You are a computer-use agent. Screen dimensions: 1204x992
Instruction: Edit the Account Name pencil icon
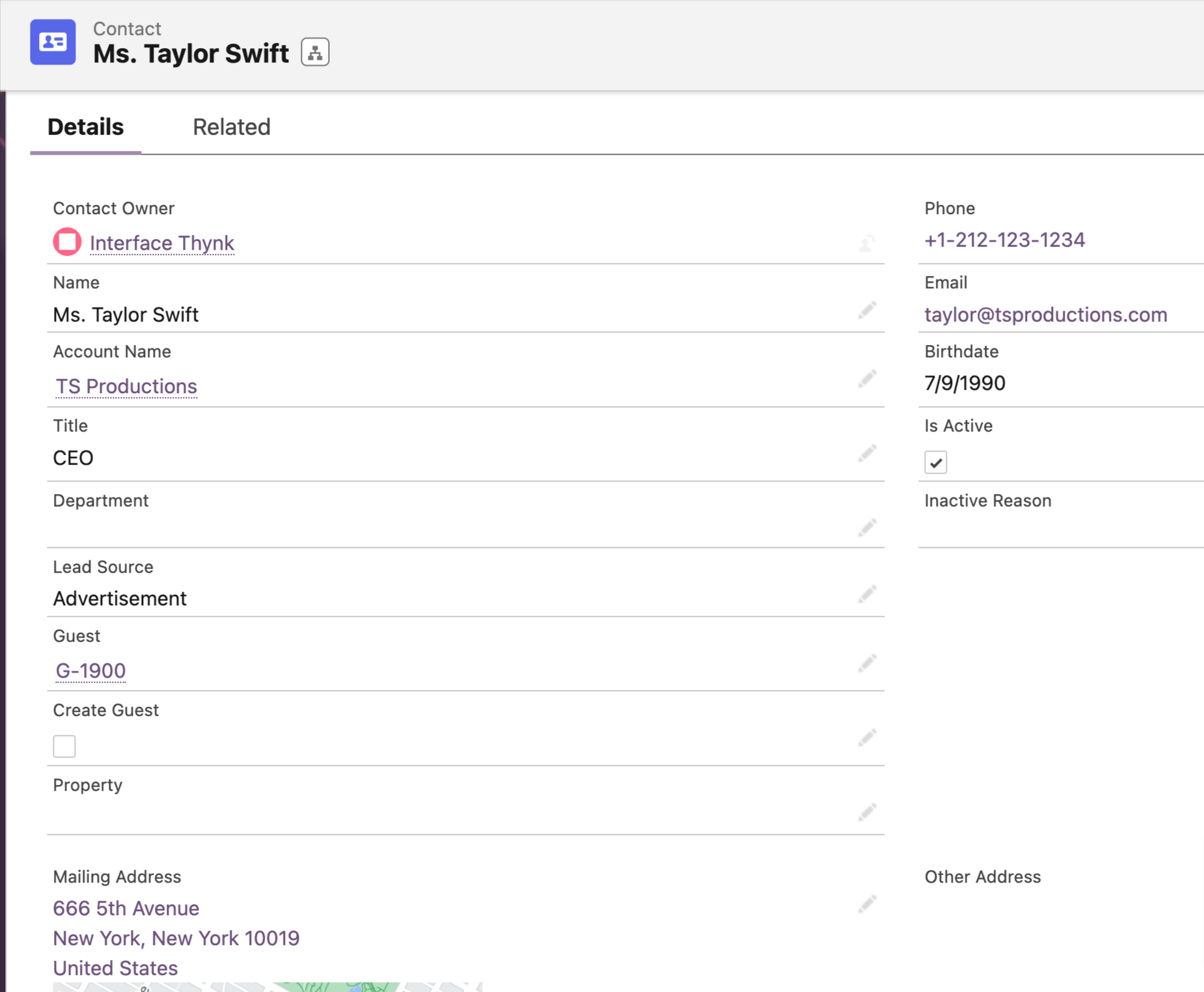click(x=867, y=379)
